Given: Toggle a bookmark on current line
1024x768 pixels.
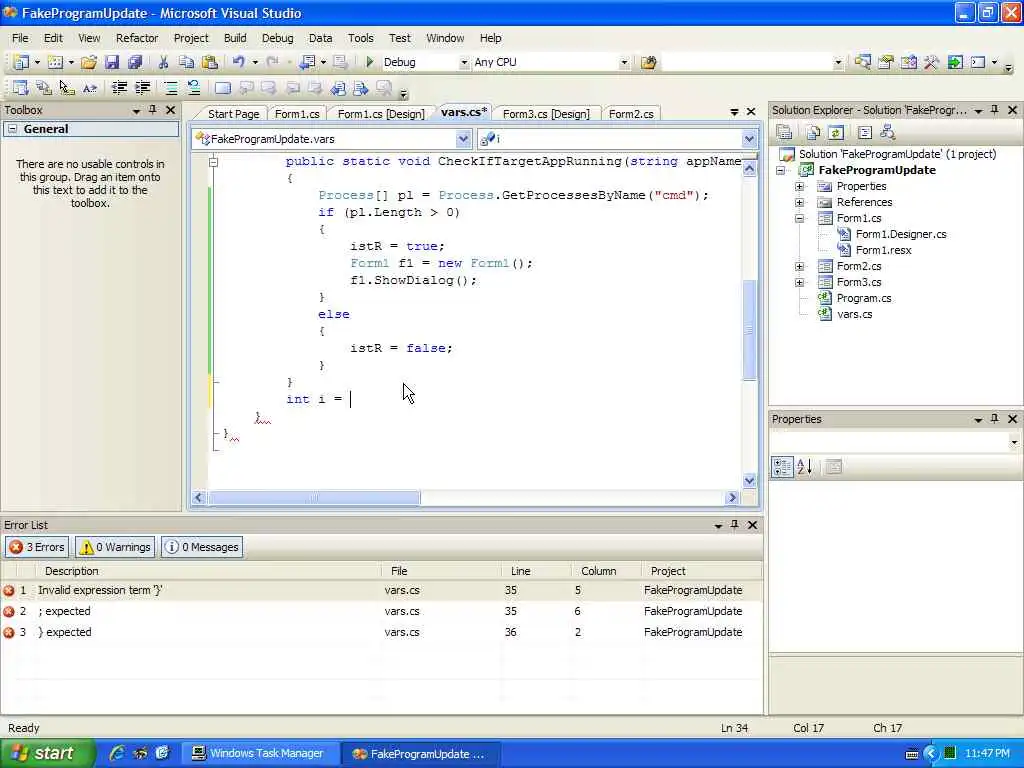Looking at the screenshot, I should 223,88.
